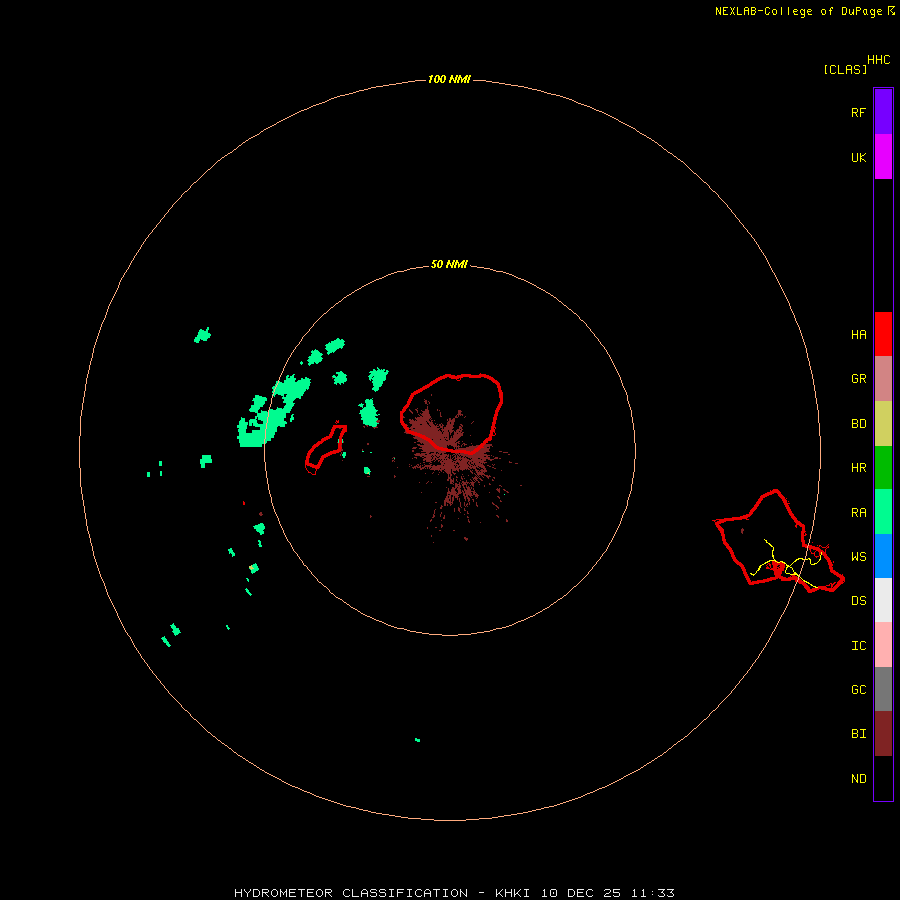Click the "NEXLAB-College of DuPage" credit text
This screenshot has width=900, height=900.
click(x=798, y=11)
